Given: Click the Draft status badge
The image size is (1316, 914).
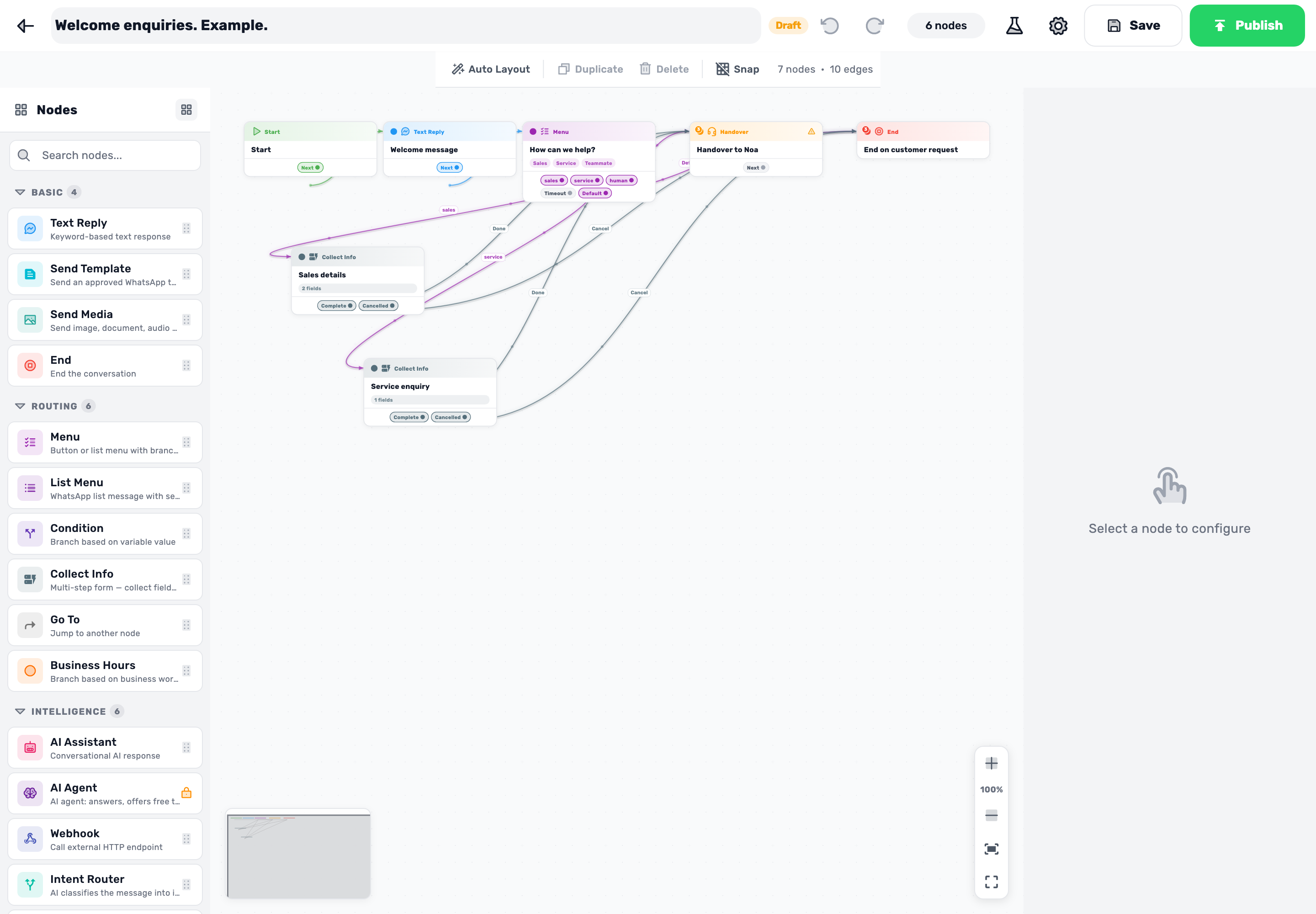Looking at the screenshot, I should [x=788, y=26].
